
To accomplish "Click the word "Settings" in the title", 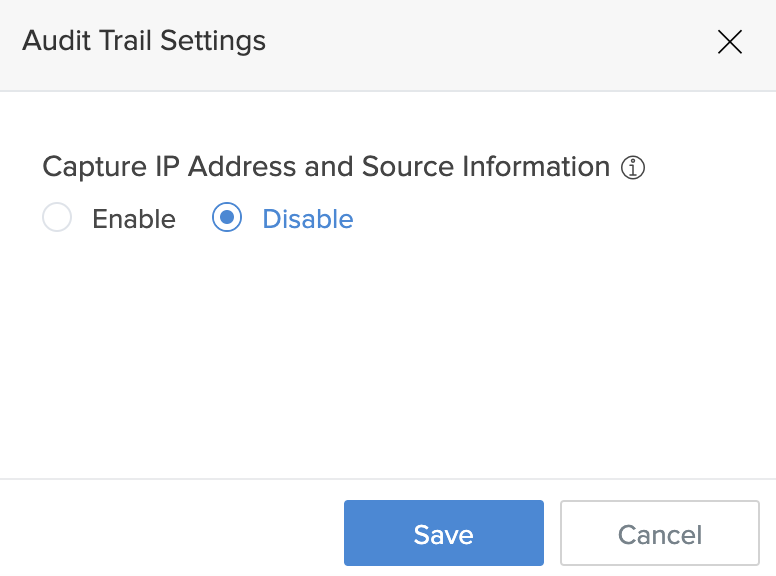I will click(x=212, y=41).
